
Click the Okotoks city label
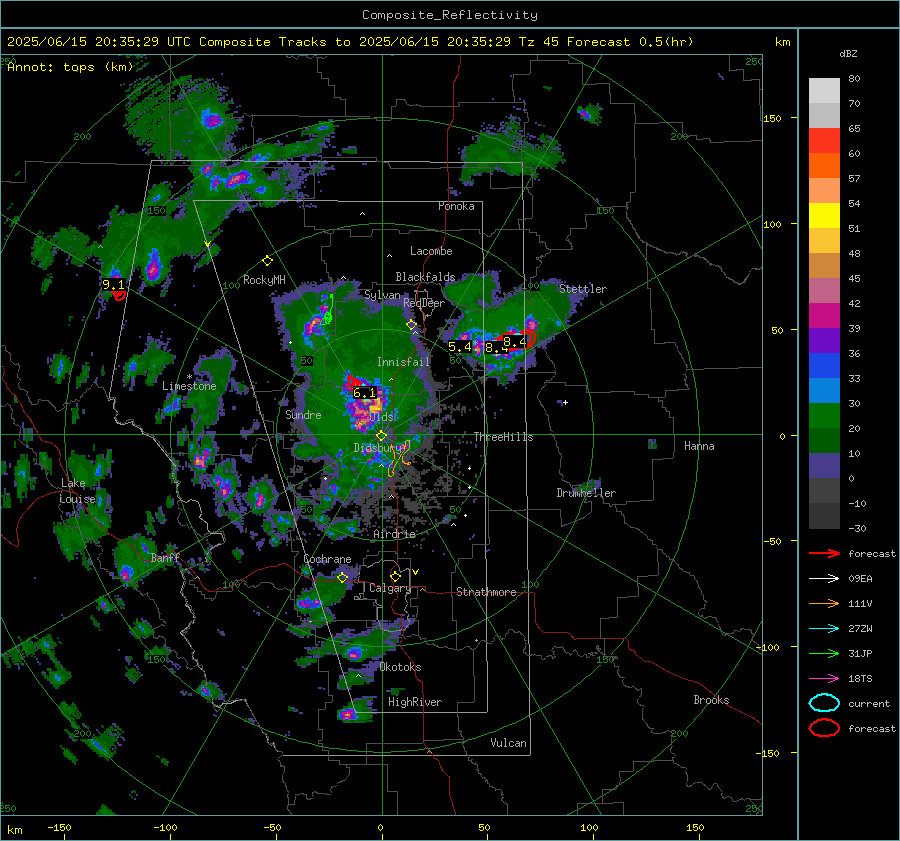point(400,667)
